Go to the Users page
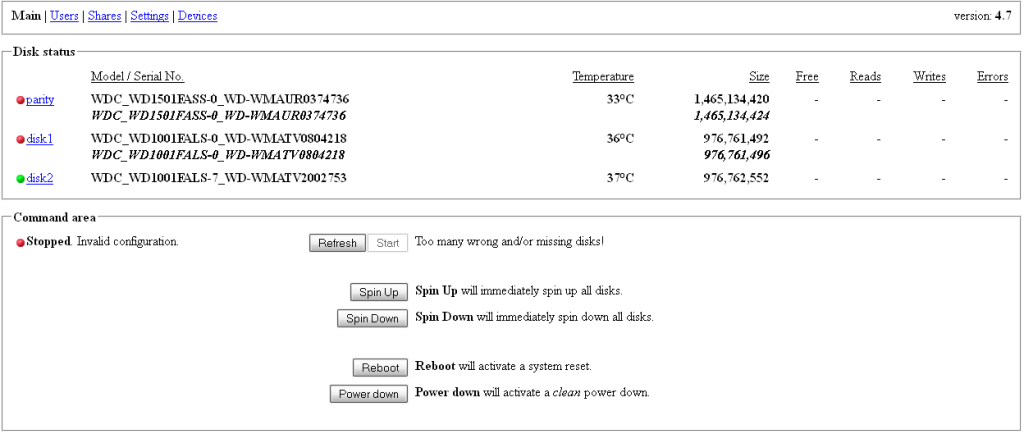Viewport: 1024px width, 434px height. [64, 16]
